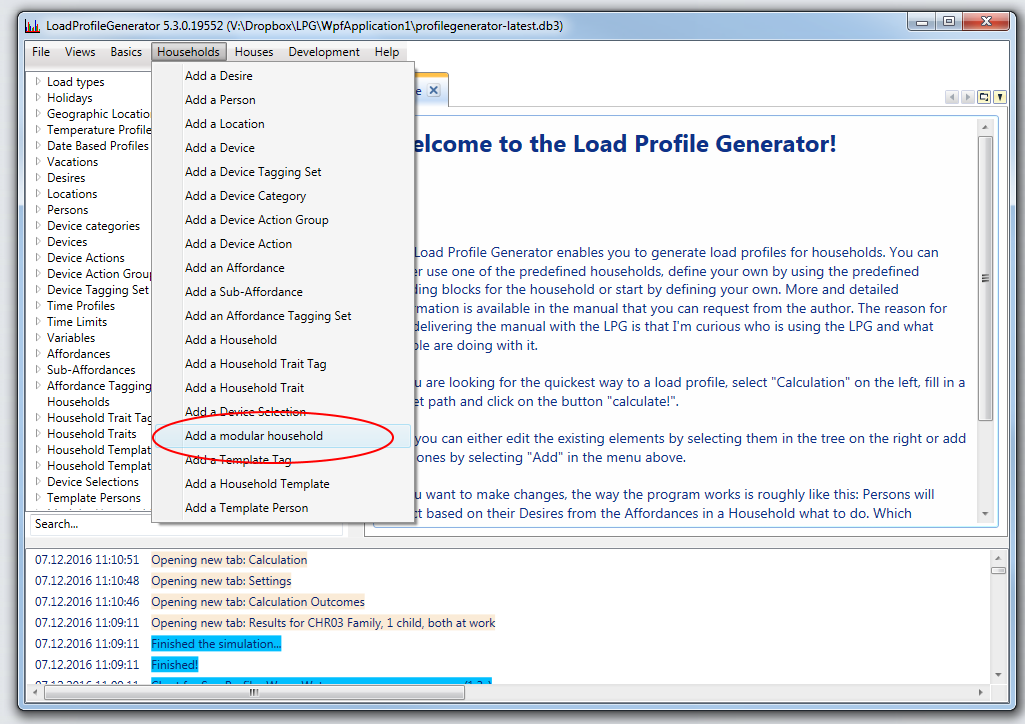This screenshot has width=1025, height=724.
Task: Select Time Profiles in the tree
Action: pos(81,306)
